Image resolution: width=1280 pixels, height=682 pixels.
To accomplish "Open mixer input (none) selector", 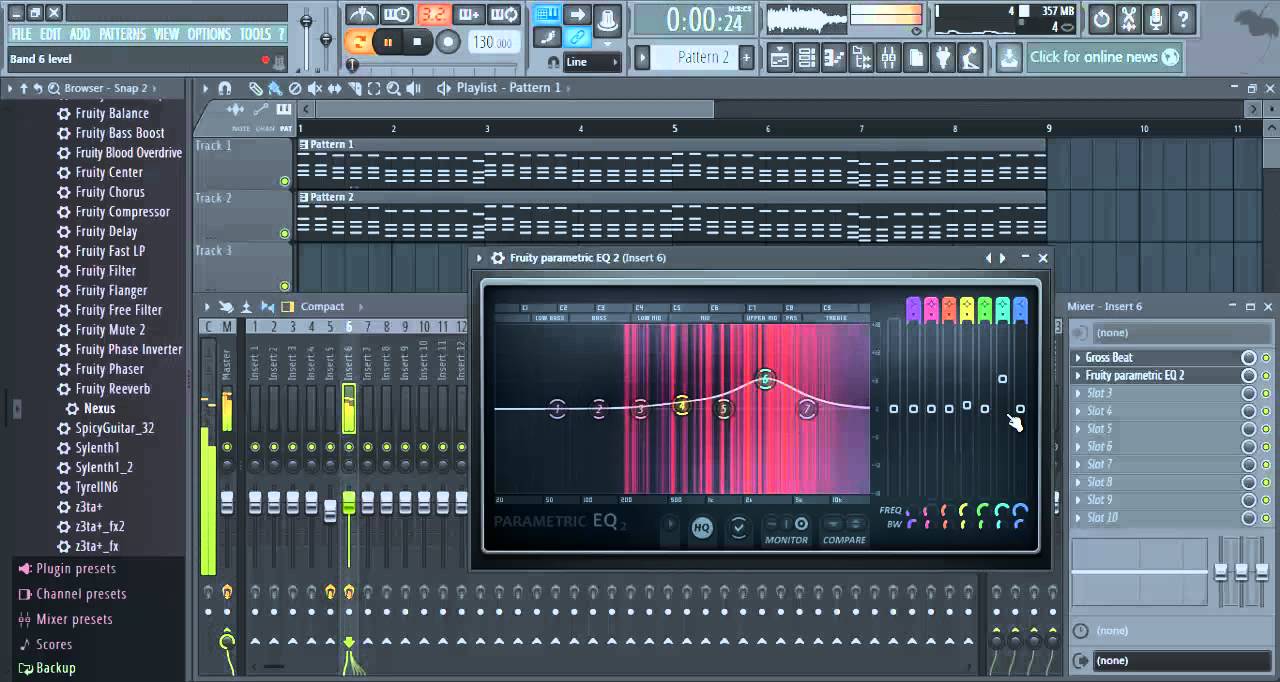I will click(x=1170, y=332).
